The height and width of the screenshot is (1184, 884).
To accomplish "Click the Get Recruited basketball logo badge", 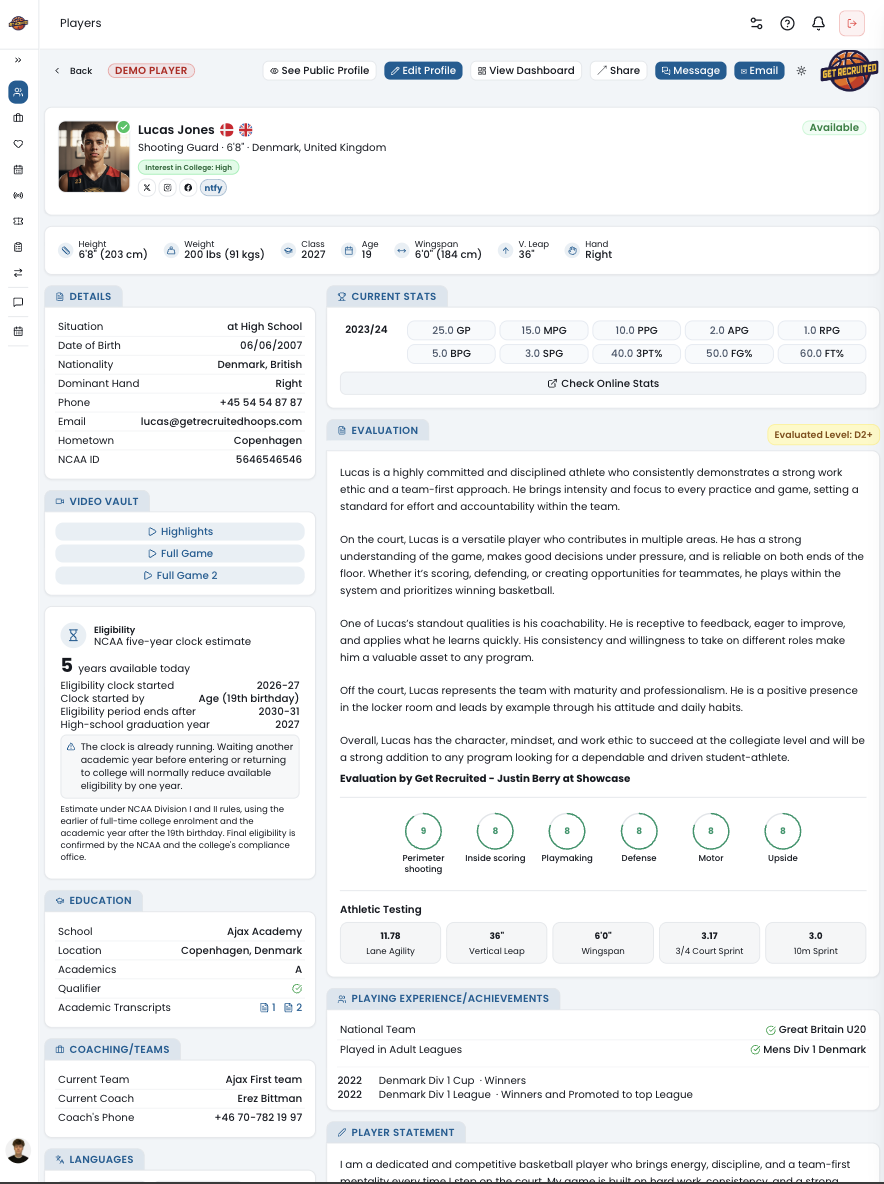I will pyautogui.click(x=849, y=71).
